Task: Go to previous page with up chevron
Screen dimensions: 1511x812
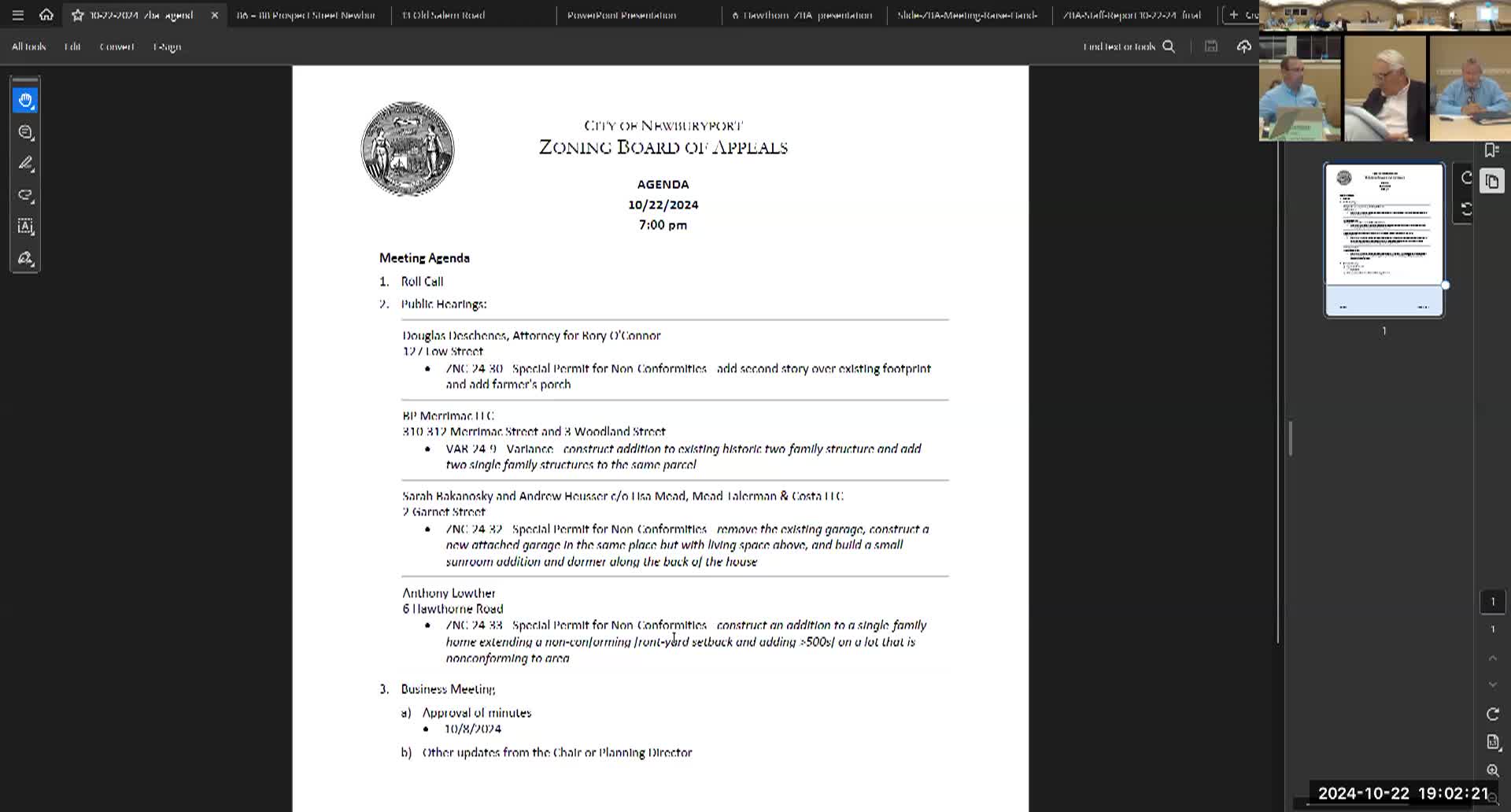Action: [1492, 658]
